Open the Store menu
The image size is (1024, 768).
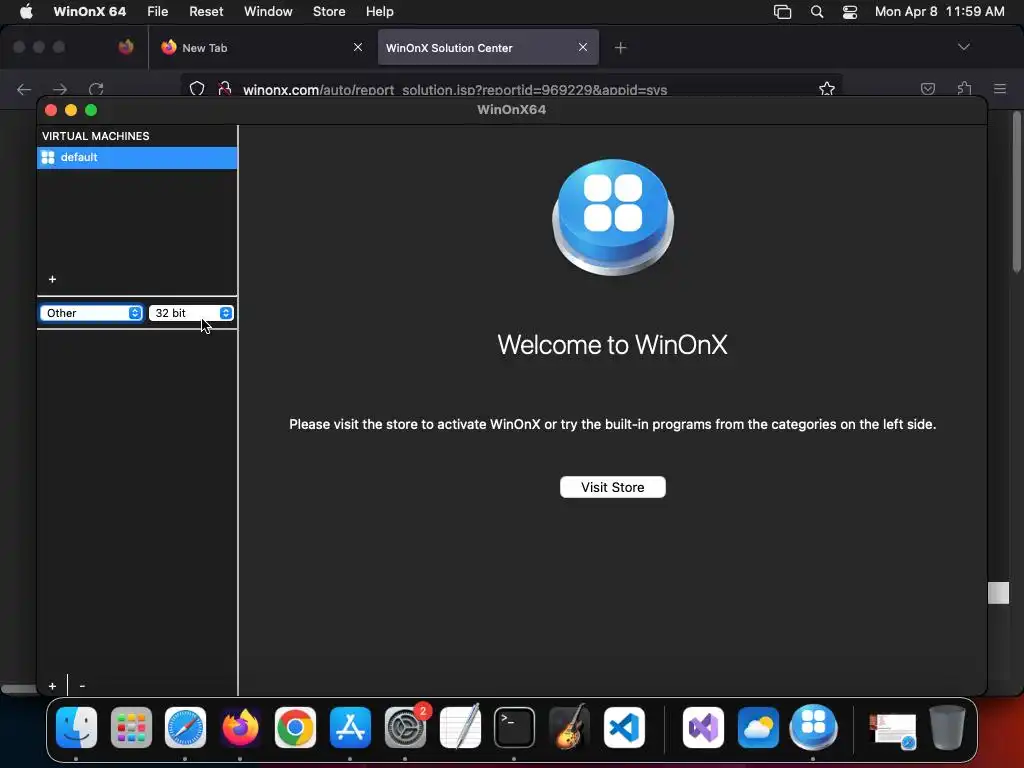point(328,12)
